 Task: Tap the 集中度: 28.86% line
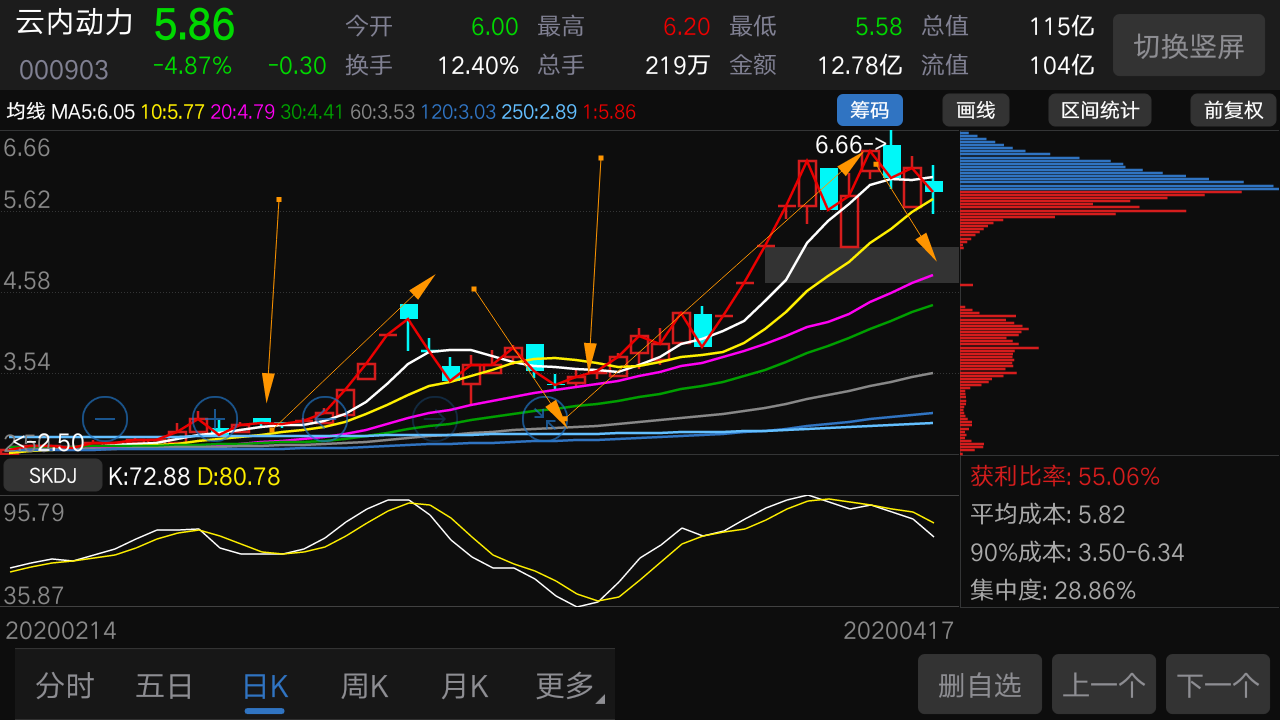click(1053, 591)
